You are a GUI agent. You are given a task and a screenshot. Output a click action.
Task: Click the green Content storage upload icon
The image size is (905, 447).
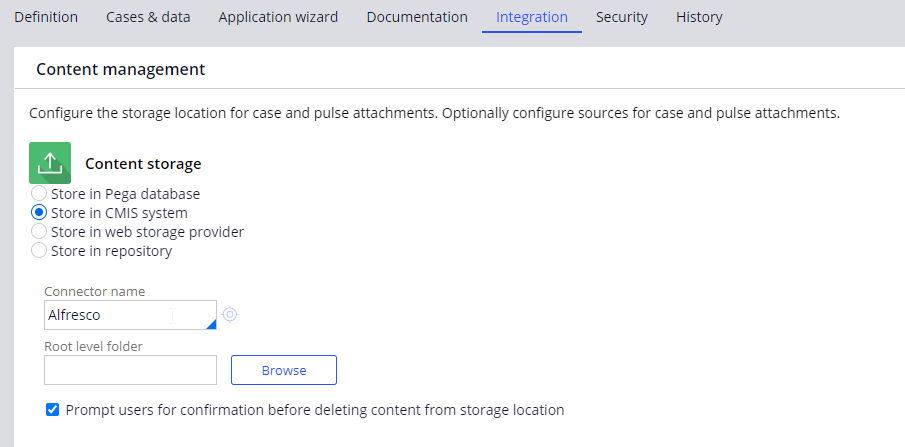pyautogui.click(x=50, y=163)
